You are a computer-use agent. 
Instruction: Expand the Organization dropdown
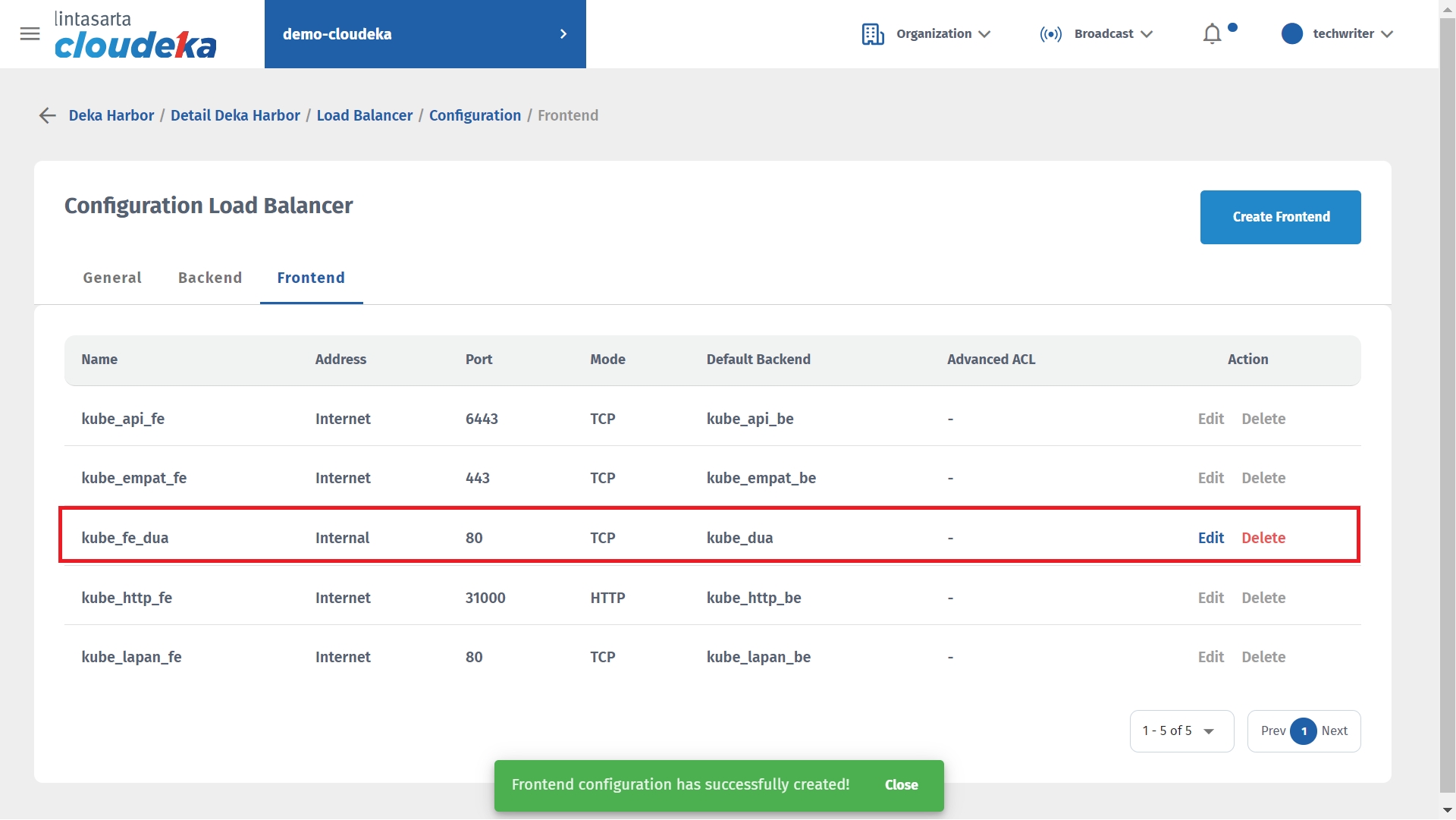[984, 34]
